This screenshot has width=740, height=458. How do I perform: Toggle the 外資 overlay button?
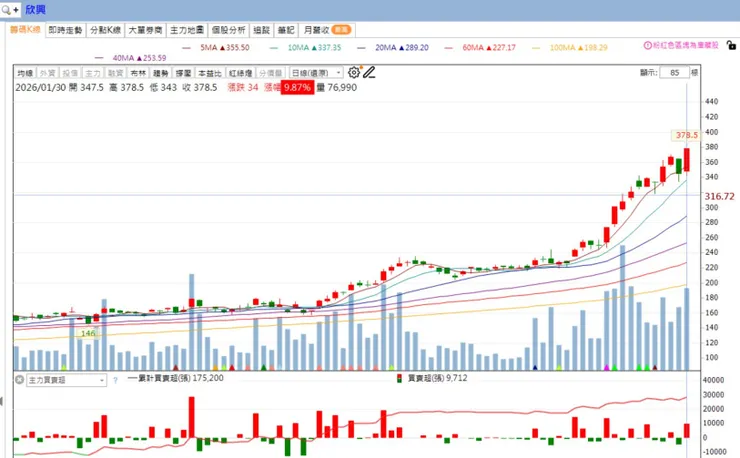pos(48,73)
